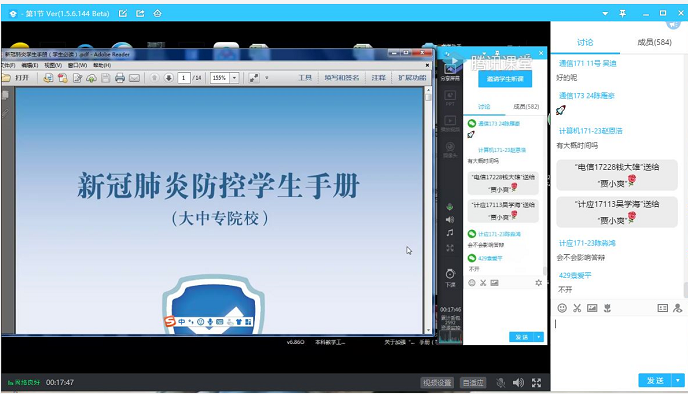Toggle the 自适应 adaptive display button
This screenshot has width=688, height=394.
473,383
